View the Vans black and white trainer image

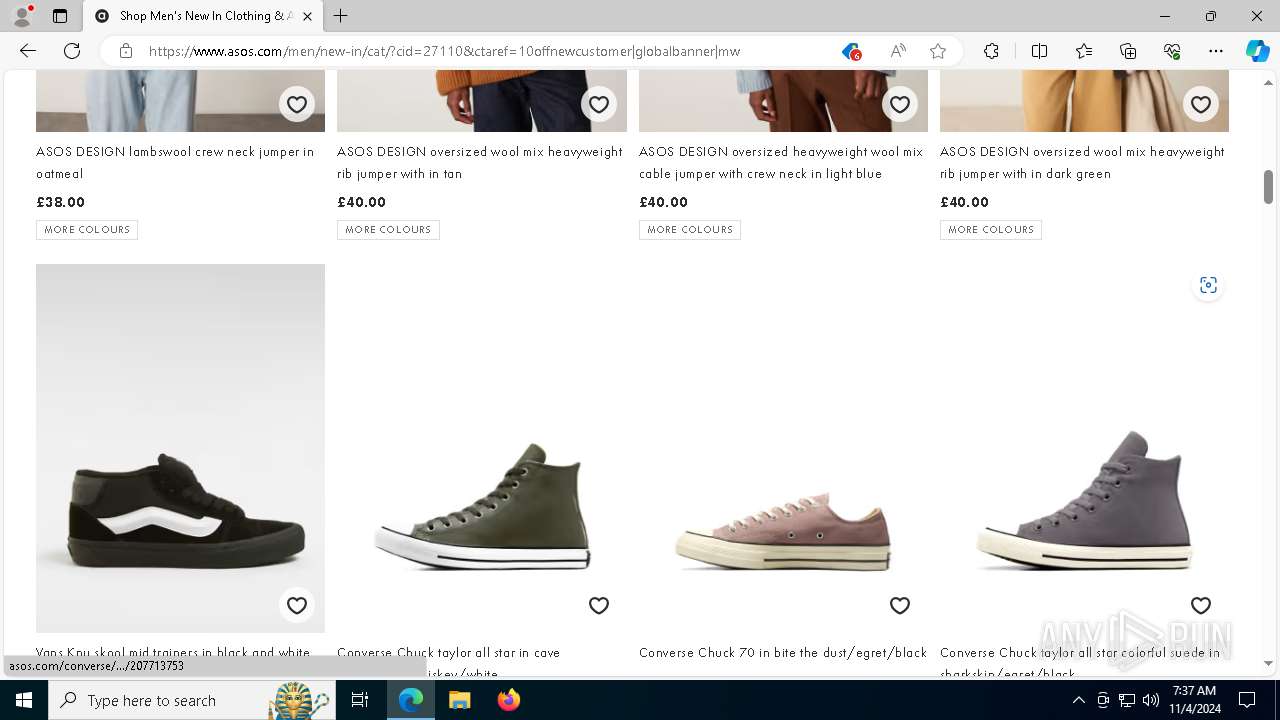tap(180, 448)
